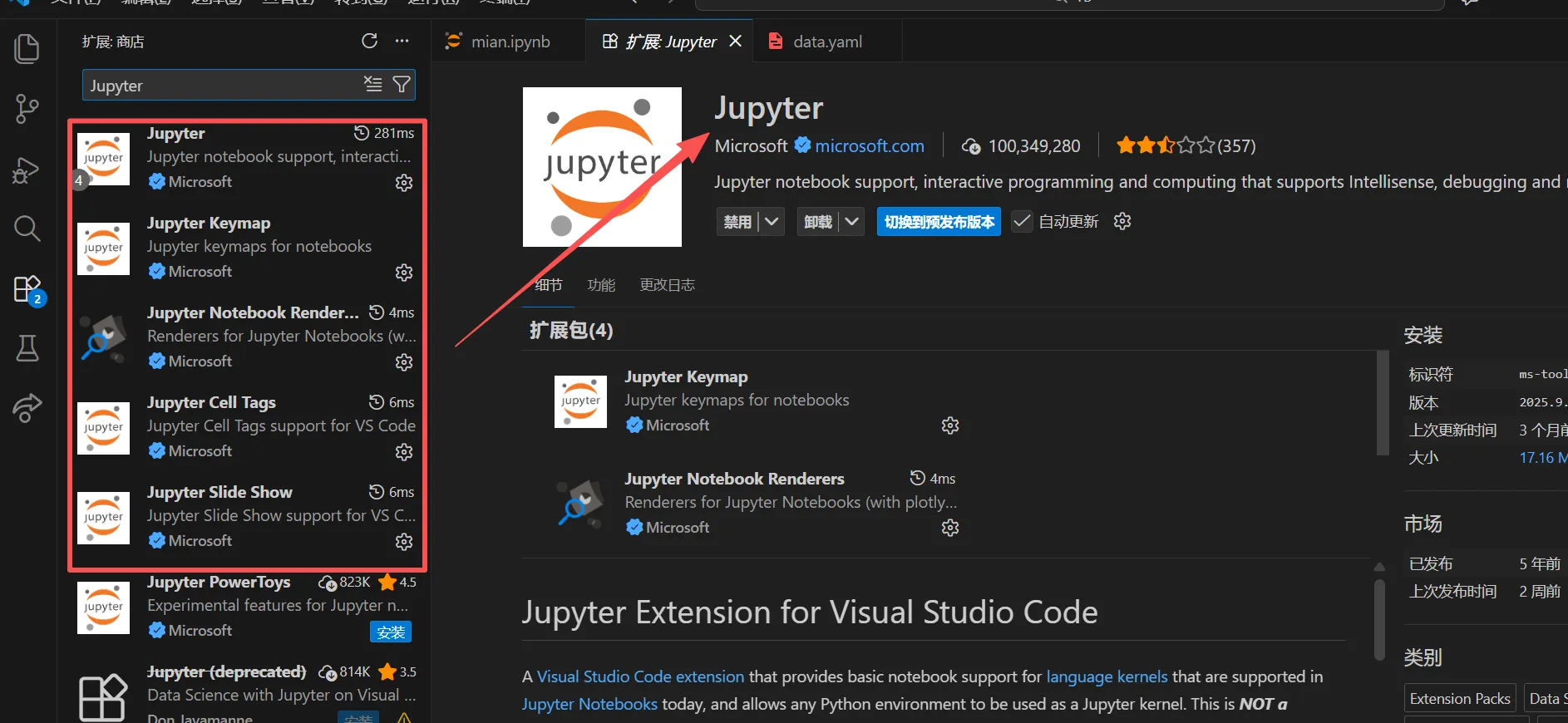Expand the disable button dropdown arrow
Viewport: 1568px width, 723px height.
pos(772,222)
